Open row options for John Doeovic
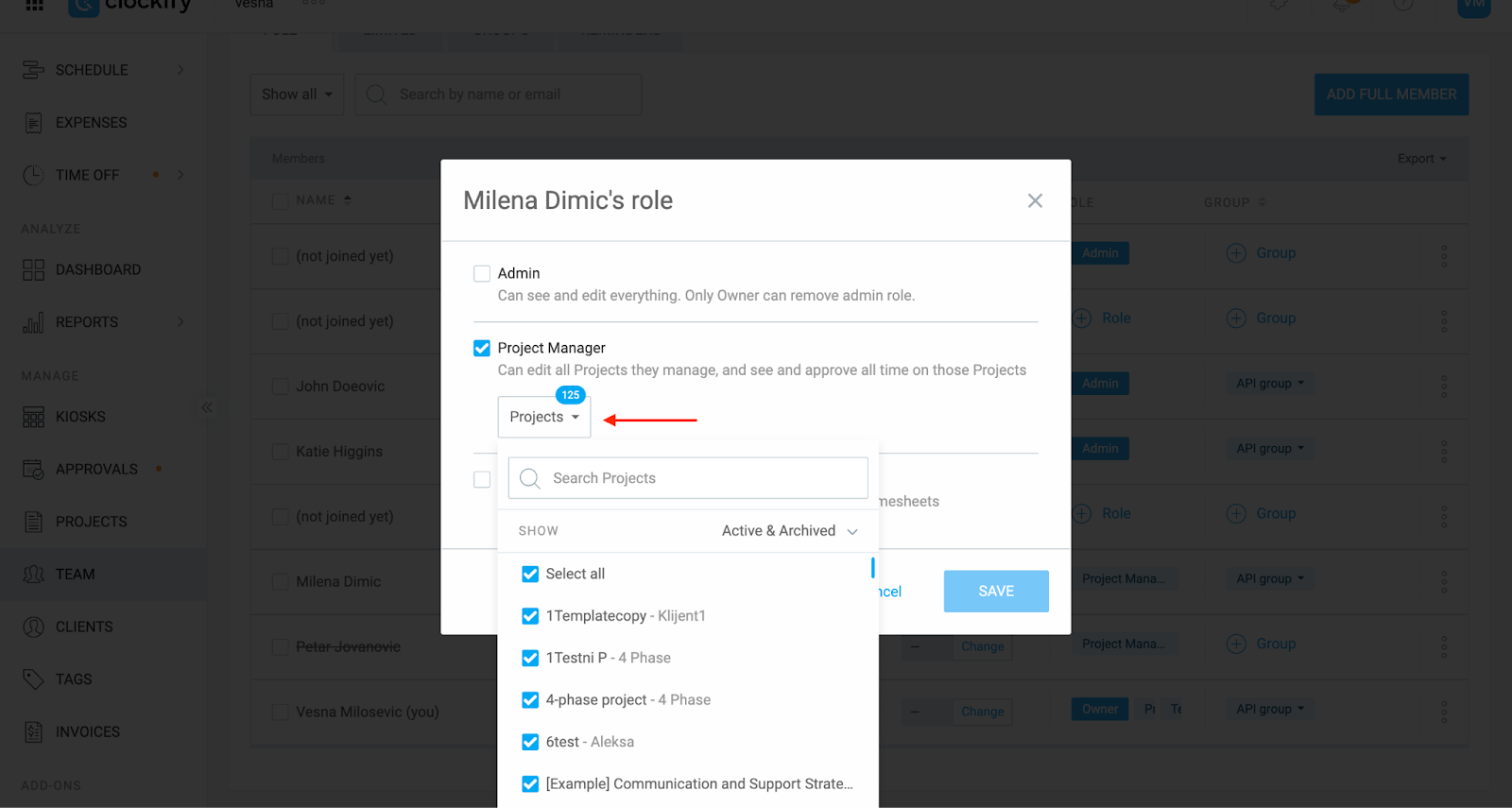1512x808 pixels. click(x=1444, y=386)
